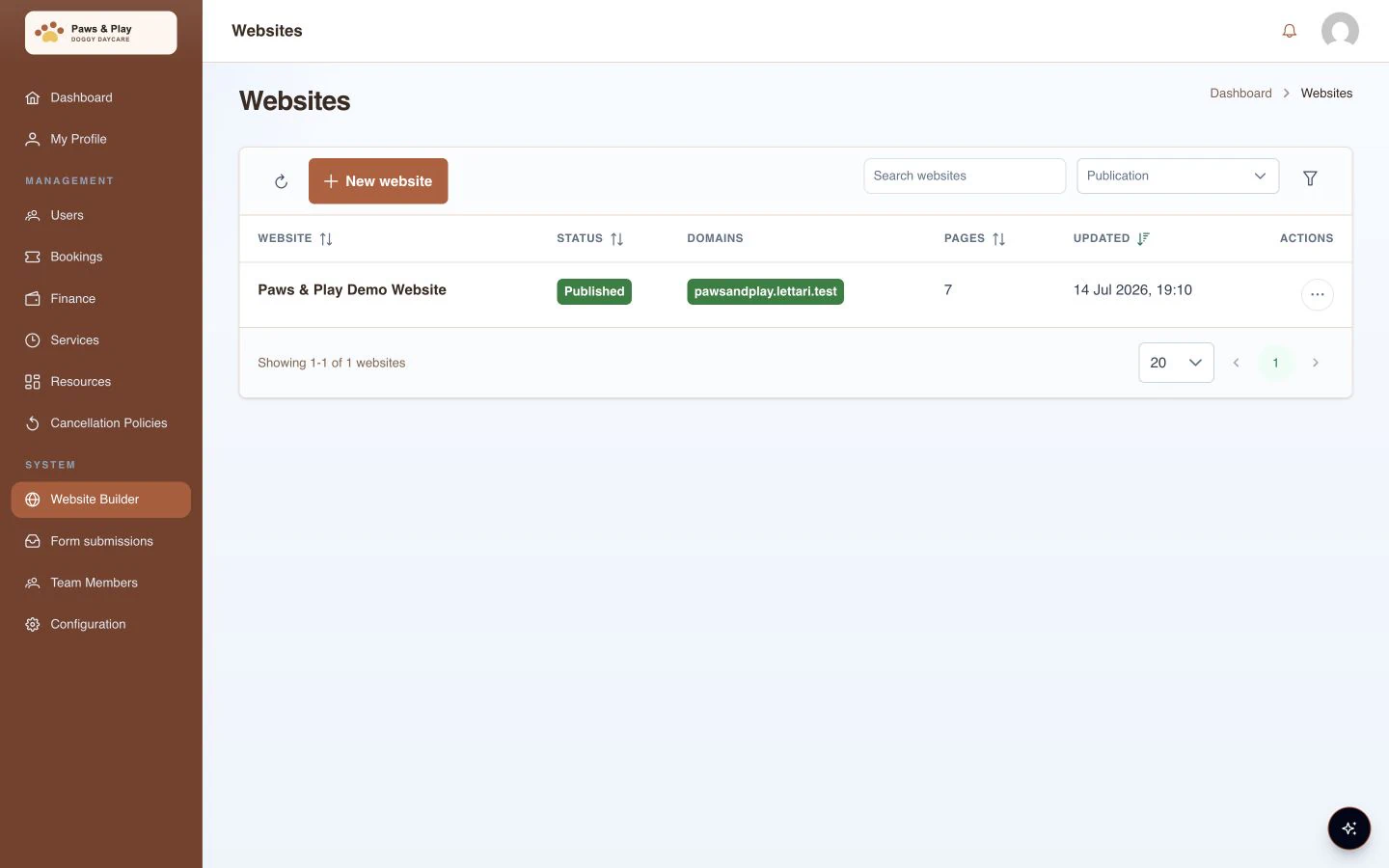This screenshot has height=868, width=1389.
Task: Open Bookings in sidebar
Action: tap(101, 257)
